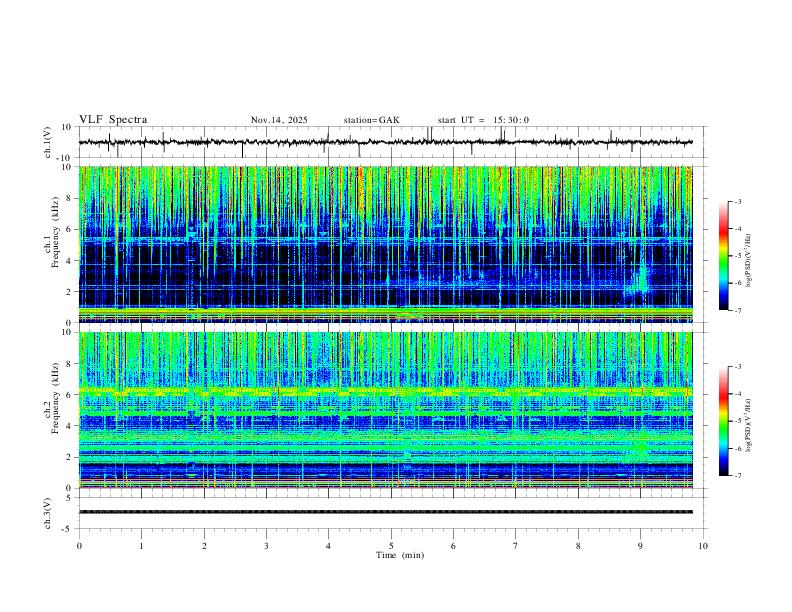Click the "VLF Spectra" plot title
The width and height of the screenshot is (792, 612).
click(113, 120)
